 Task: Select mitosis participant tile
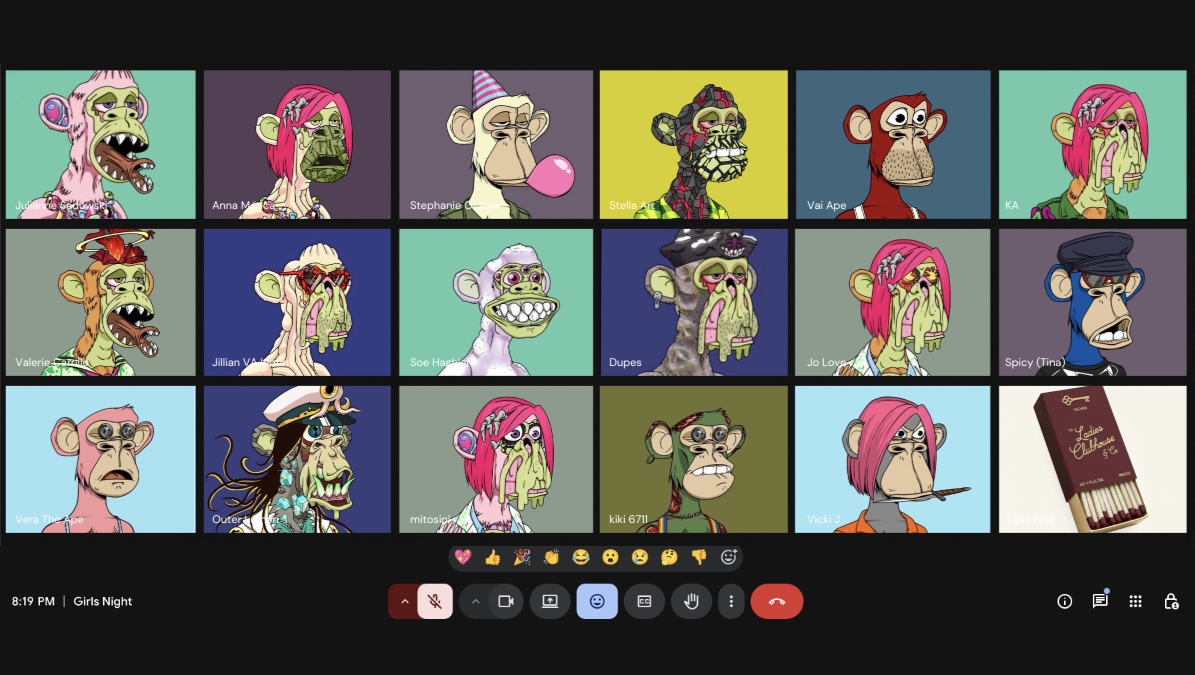click(x=496, y=459)
